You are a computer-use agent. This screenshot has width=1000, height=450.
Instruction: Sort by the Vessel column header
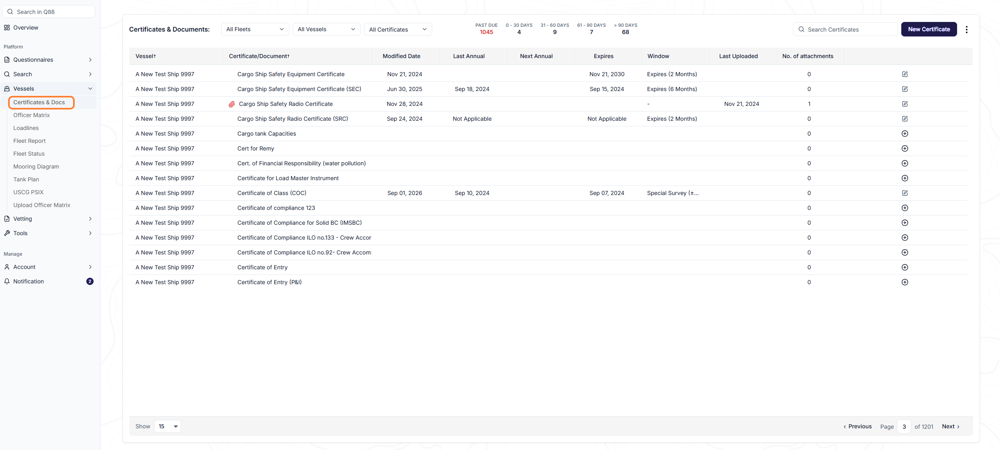pos(146,56)
